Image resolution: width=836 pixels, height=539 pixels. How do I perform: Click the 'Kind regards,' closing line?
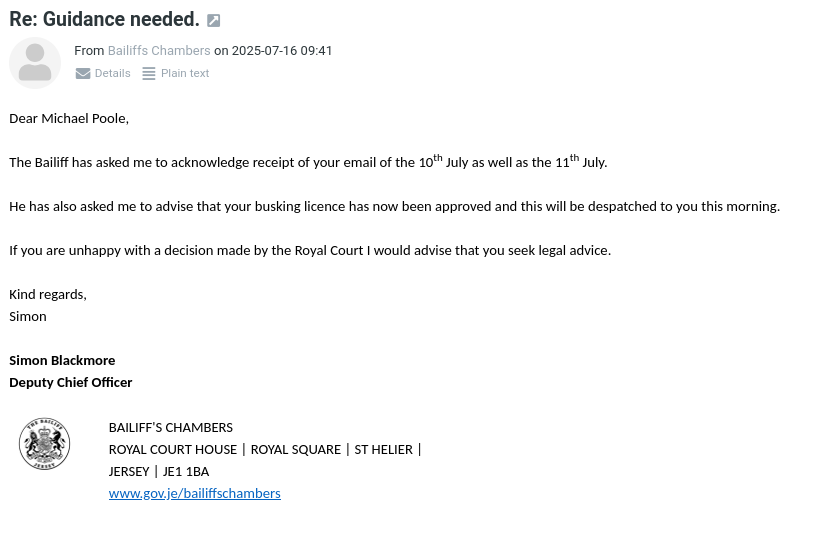tap(48, 294)
